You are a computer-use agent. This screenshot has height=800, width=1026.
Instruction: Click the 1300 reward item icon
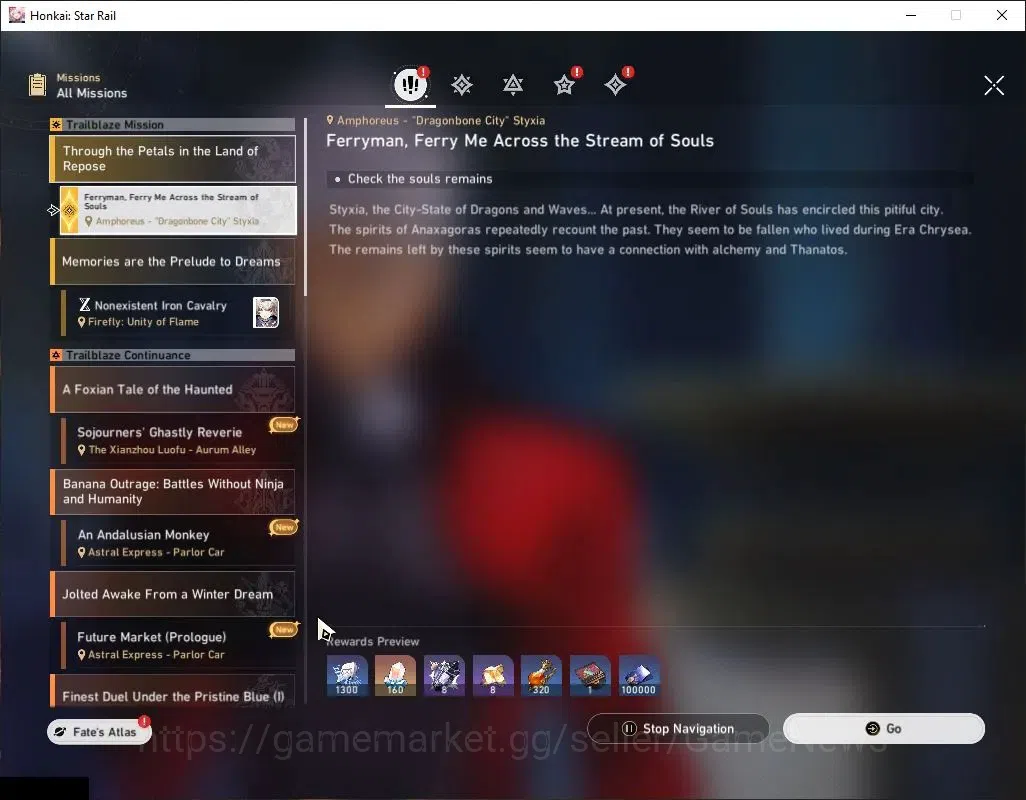pyautogui.click(x=347, y=675)
